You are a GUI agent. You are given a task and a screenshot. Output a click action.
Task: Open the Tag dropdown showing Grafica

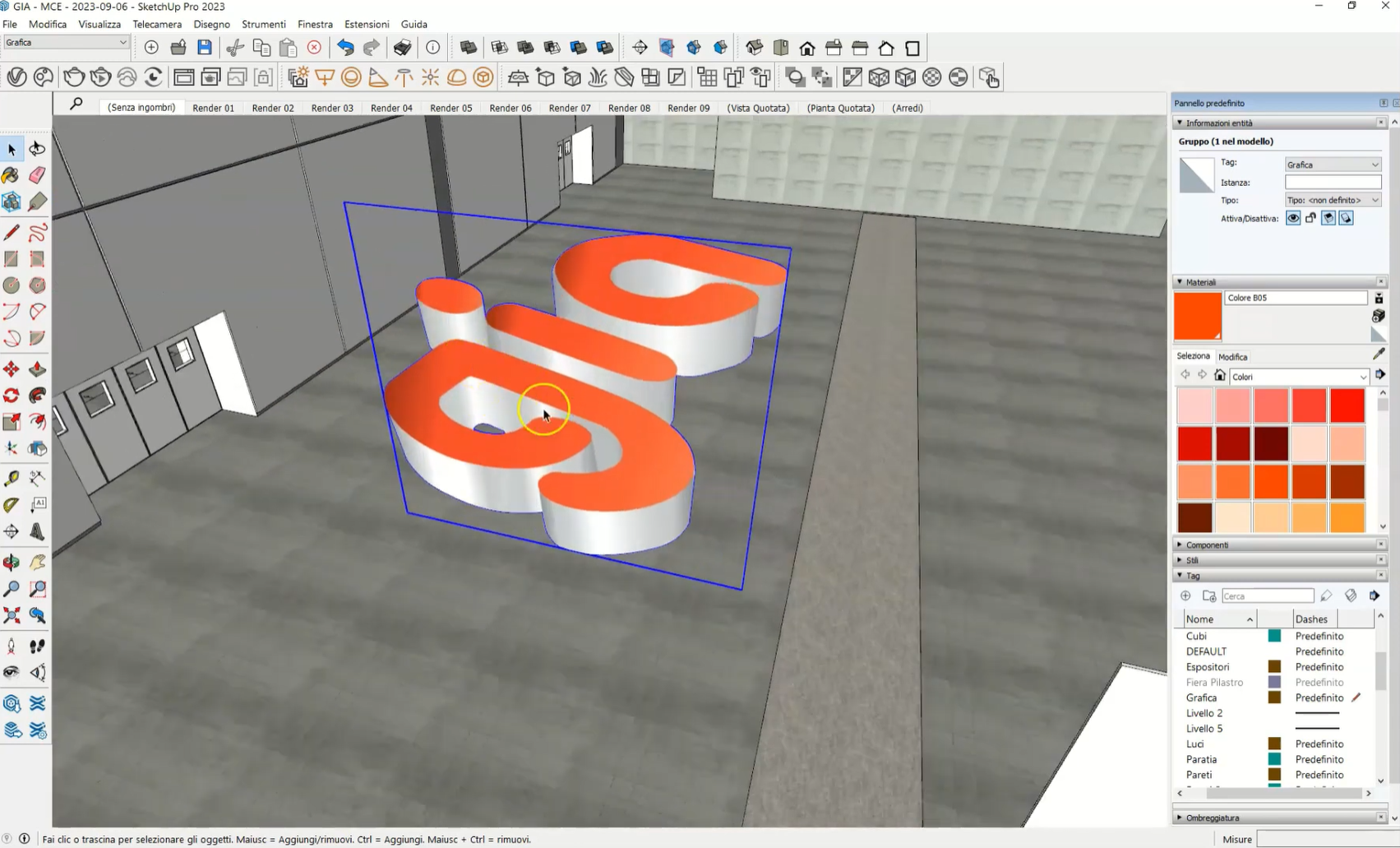(1332, 165)
